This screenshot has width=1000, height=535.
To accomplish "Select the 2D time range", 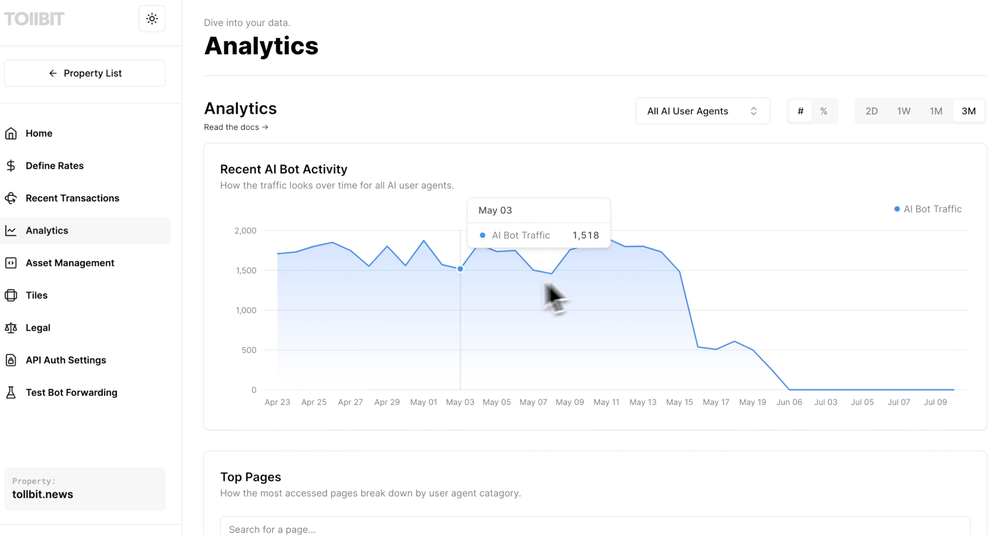I will click(872, 111).
